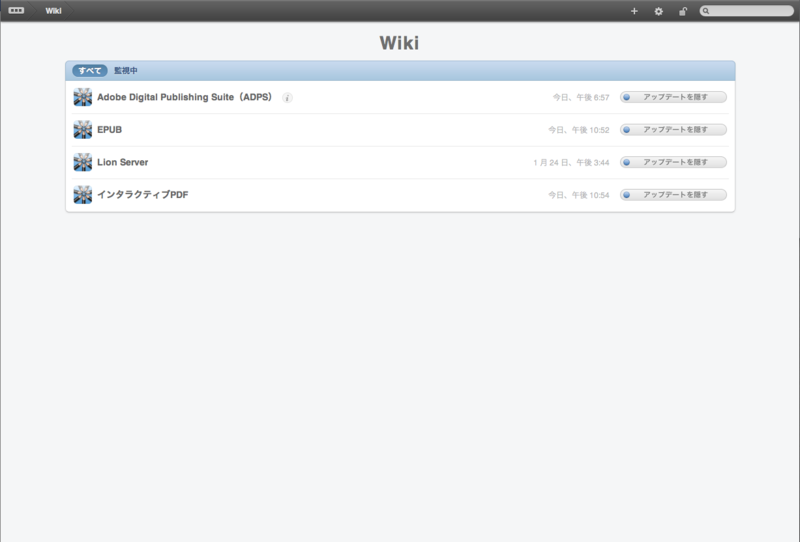Click the 今日、午後 10:52 timestamp
This screenshot has width=800, height=542.
pyautogui.click(x=579, y=130)
